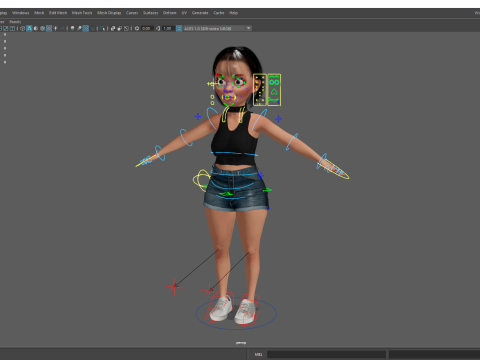Select the blue plus control near left shoulder
The height and width of the screenshot is (360, 480).
tap(279, 119)
